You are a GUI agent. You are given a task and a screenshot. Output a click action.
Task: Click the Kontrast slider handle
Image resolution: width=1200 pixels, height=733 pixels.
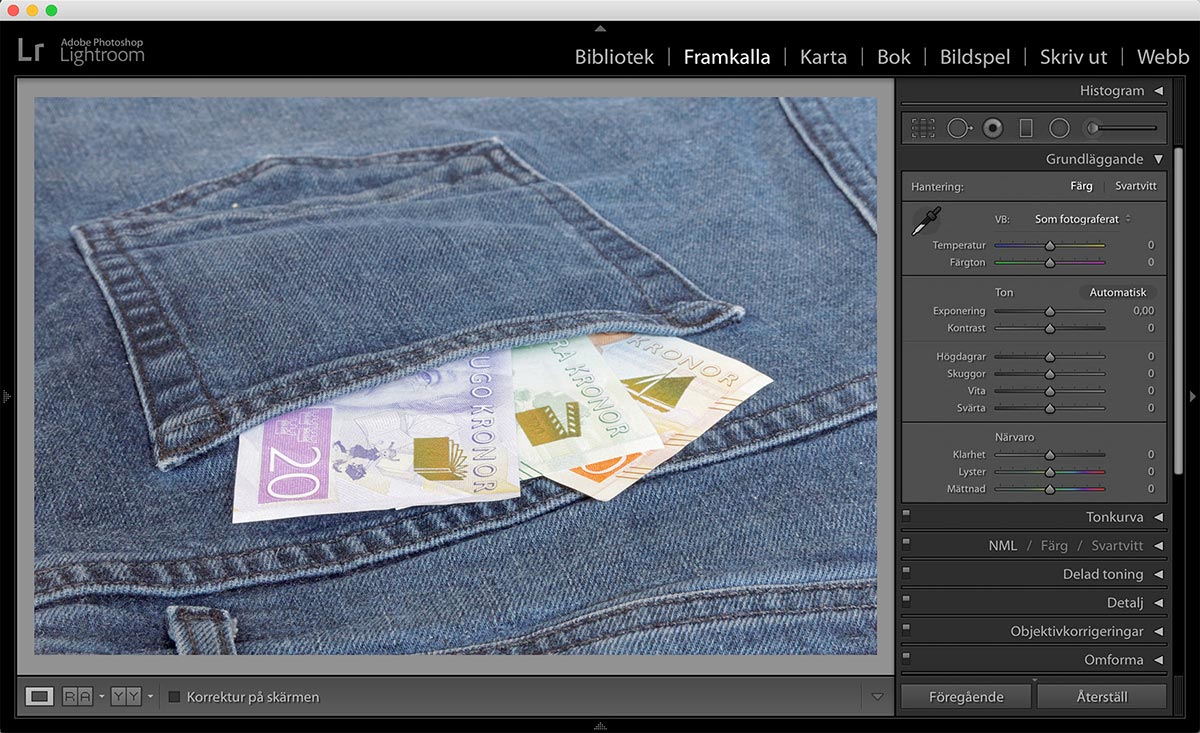click(x=1050, y=328)
